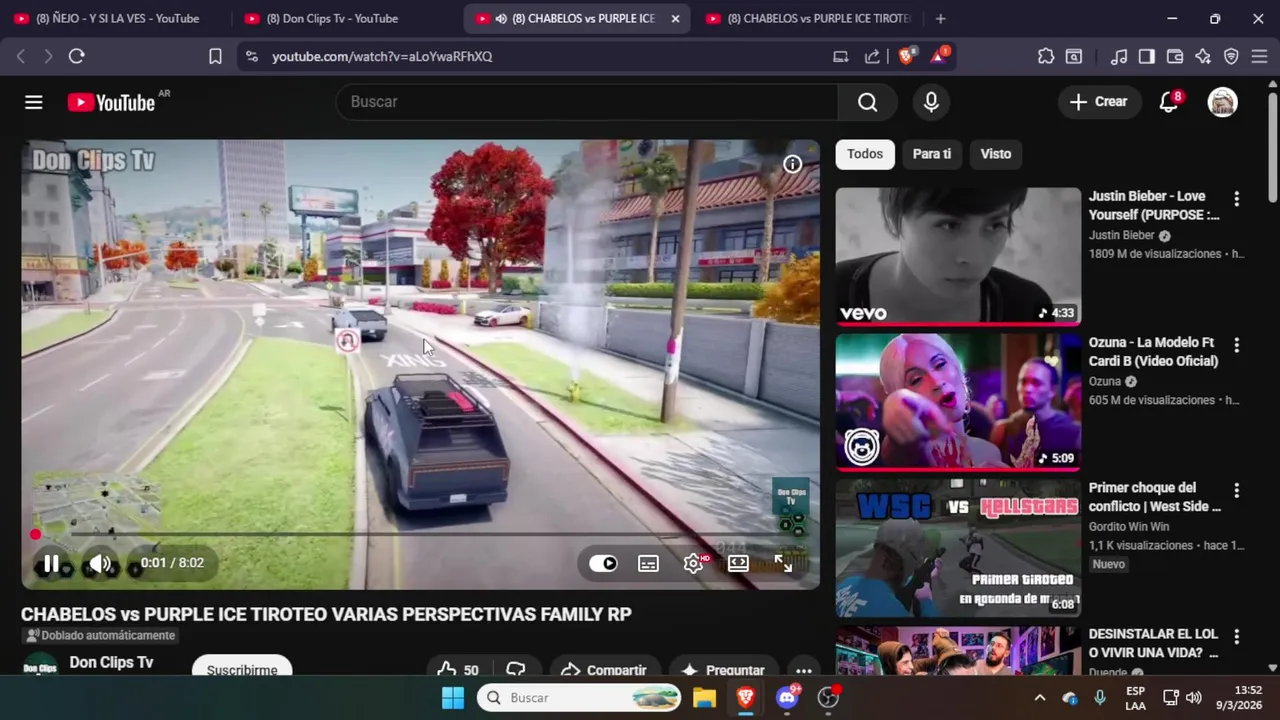Image resolution: width=1280 pixels, height=720 pixels.
Task: Open Ozuna La Modelo thumbnail
Action: pyautogui.click(x=958, y=402)
